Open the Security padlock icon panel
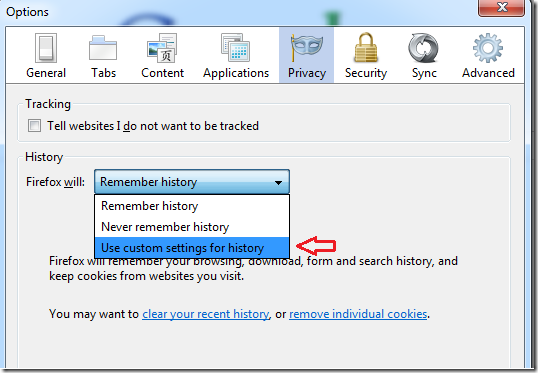This screenshot has width=538, height=373. 366,47
